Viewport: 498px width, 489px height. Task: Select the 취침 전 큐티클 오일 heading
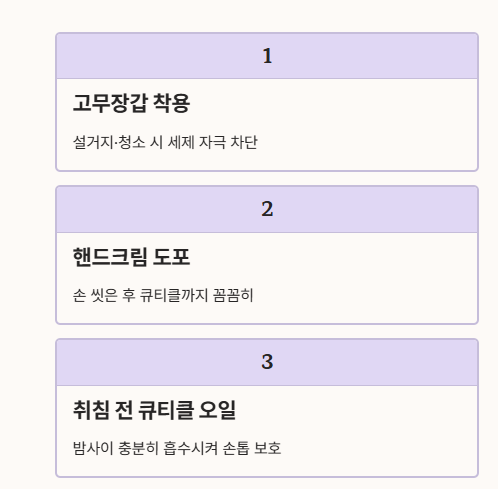coord(154,410)
